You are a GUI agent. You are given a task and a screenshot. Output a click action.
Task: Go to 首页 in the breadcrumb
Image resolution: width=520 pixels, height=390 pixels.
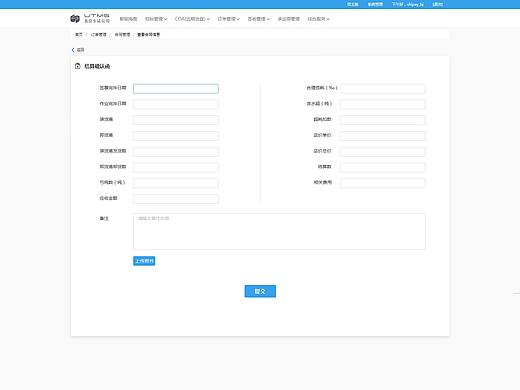(x=79, y=34)
